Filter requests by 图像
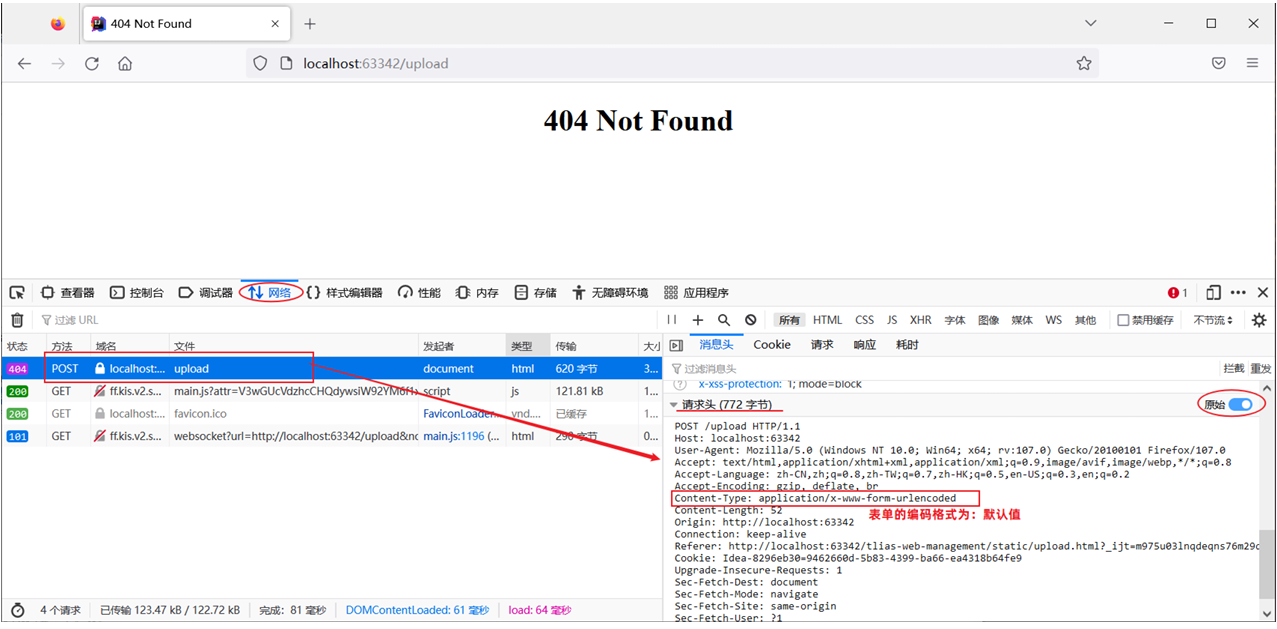This screenshot has width=1277, height=629. pos(988,320)
